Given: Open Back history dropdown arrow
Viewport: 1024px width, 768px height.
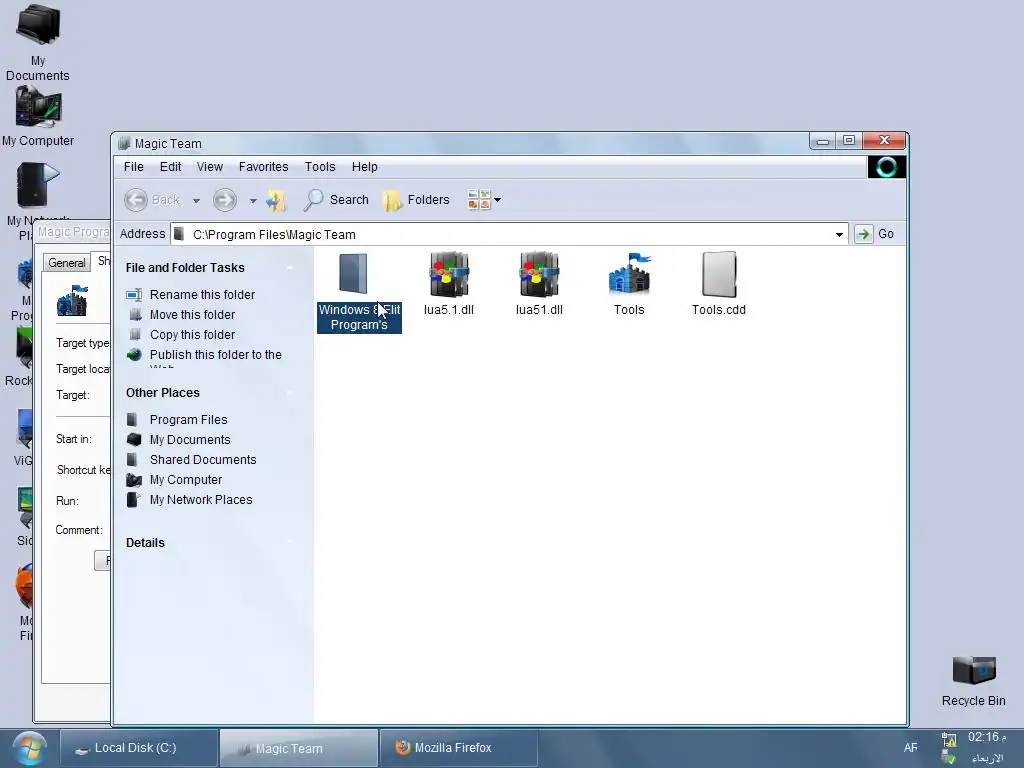Looking at the screenshot, I should click(x=196, y=200).
